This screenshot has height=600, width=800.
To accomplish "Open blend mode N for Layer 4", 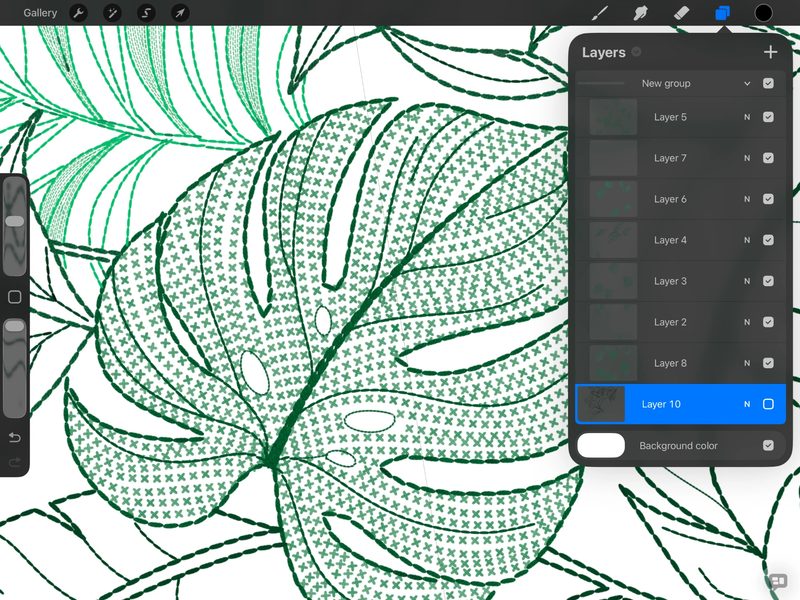I will tap(747, 240).
